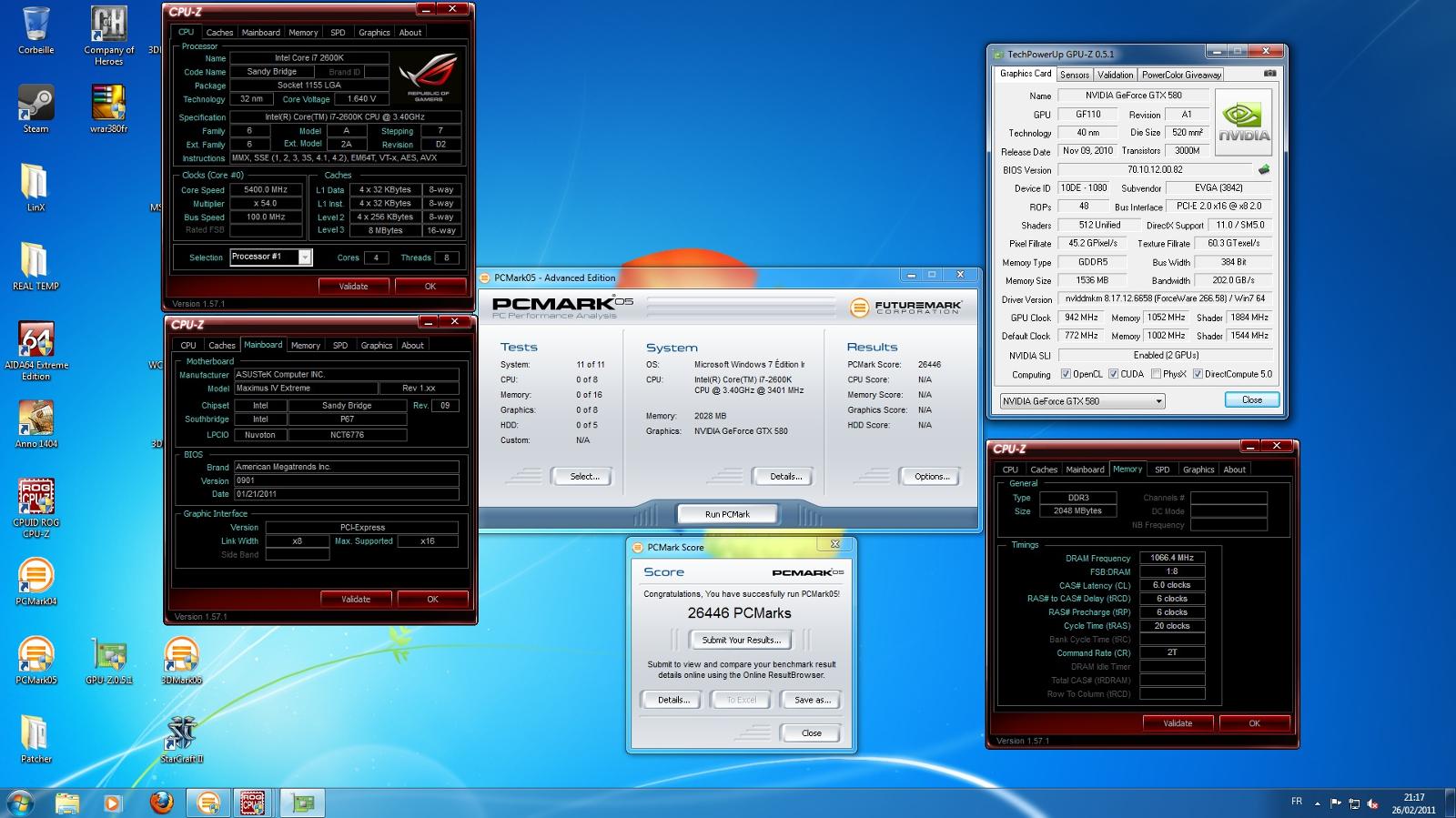Viewport: 1456px width, 818px height.
Task: Launch PCMark05 desktop shortcut
Action: pos(36,661)
